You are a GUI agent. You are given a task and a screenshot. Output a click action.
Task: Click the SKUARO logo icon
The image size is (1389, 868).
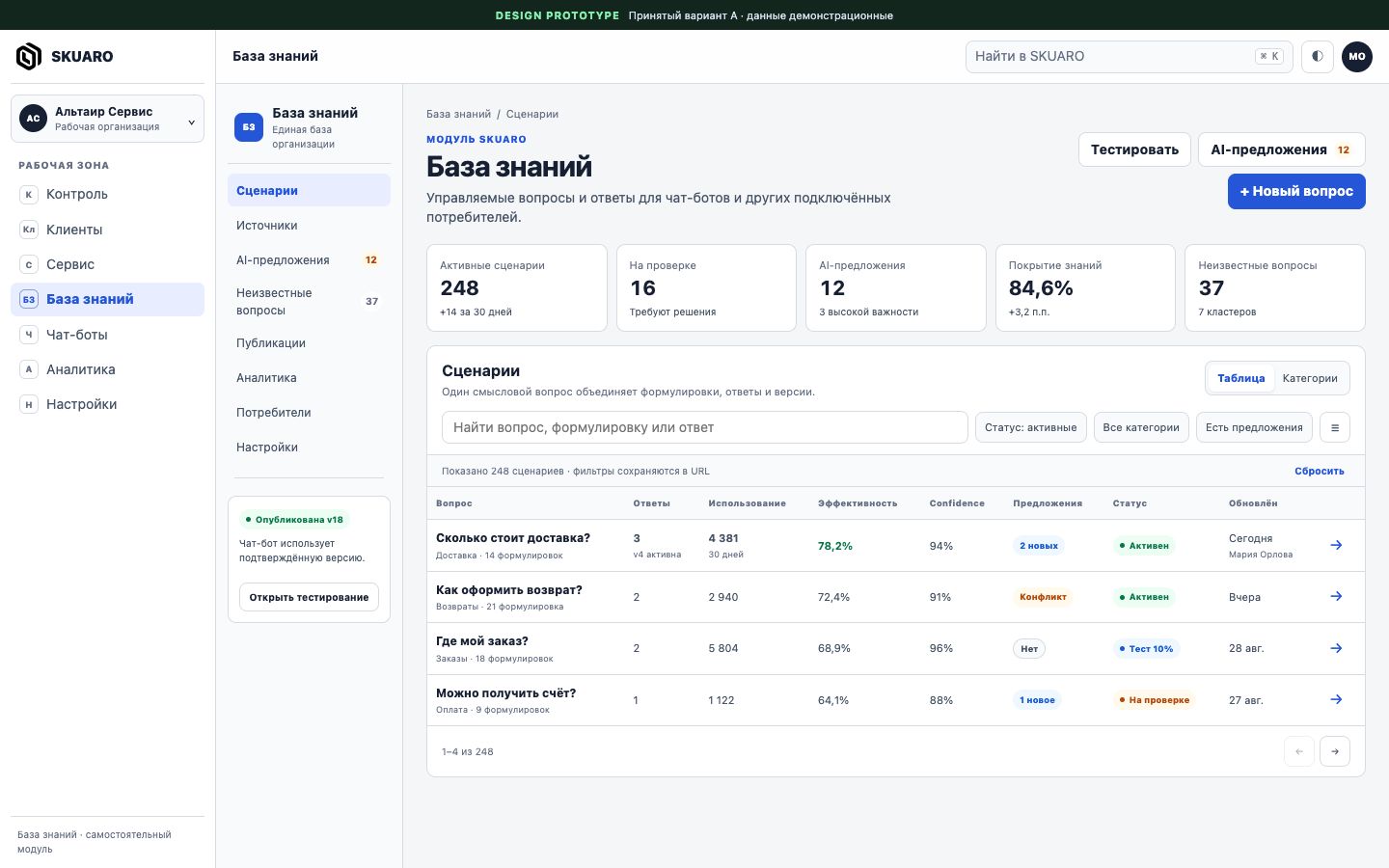[29, 57]
